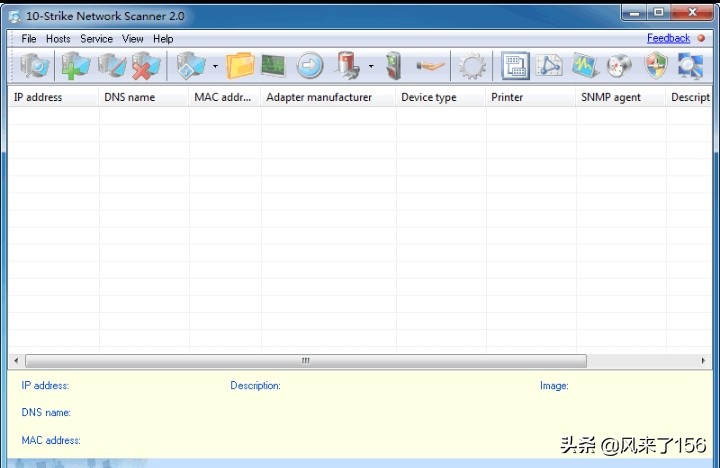
Task: Open the yellow folder toolbar icon
Action: pyautogui.click(x=240, y=66)
